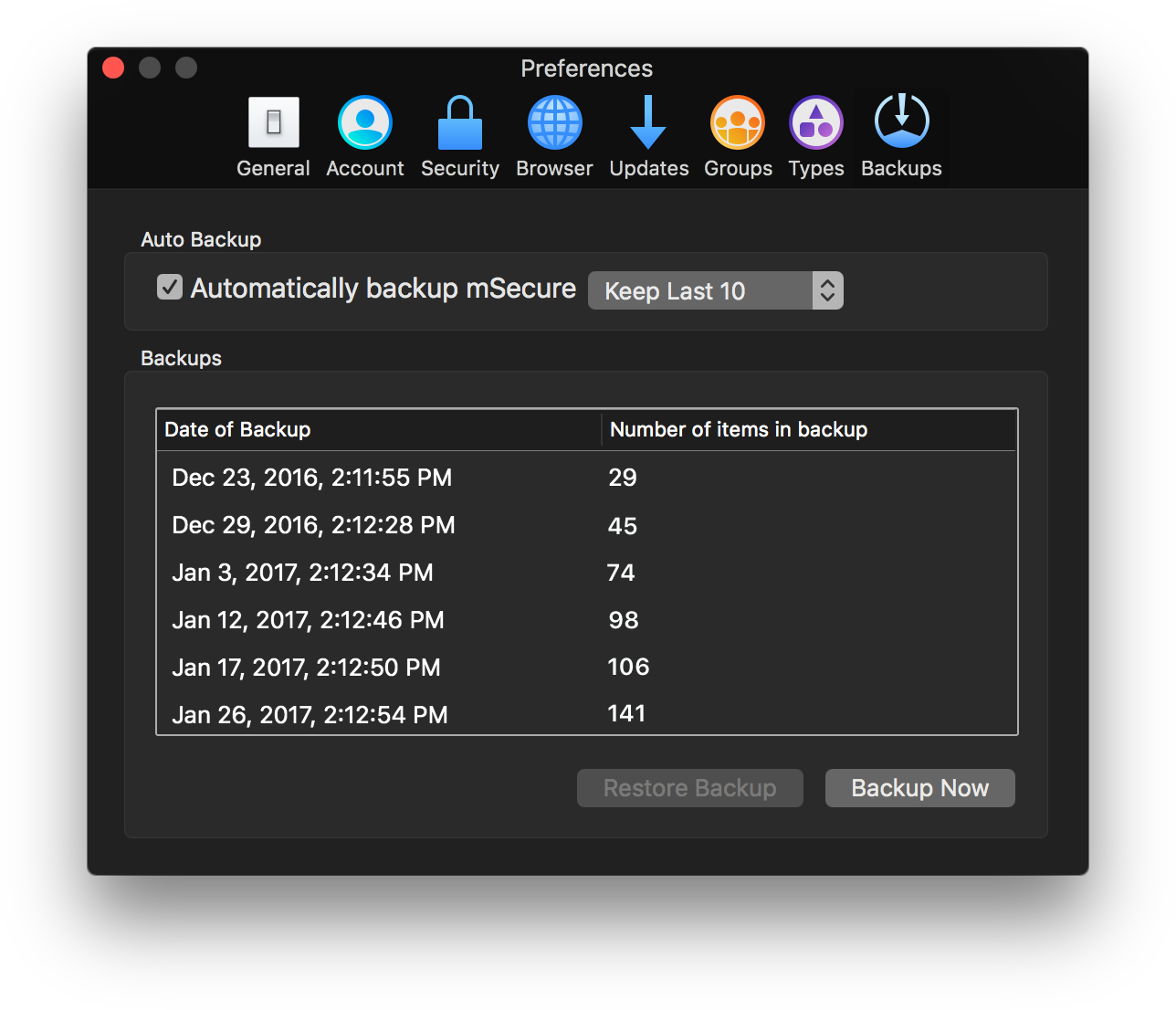Open the General preferences switch icon
Screen dimensions: 1176x1010
pos(273,122)
